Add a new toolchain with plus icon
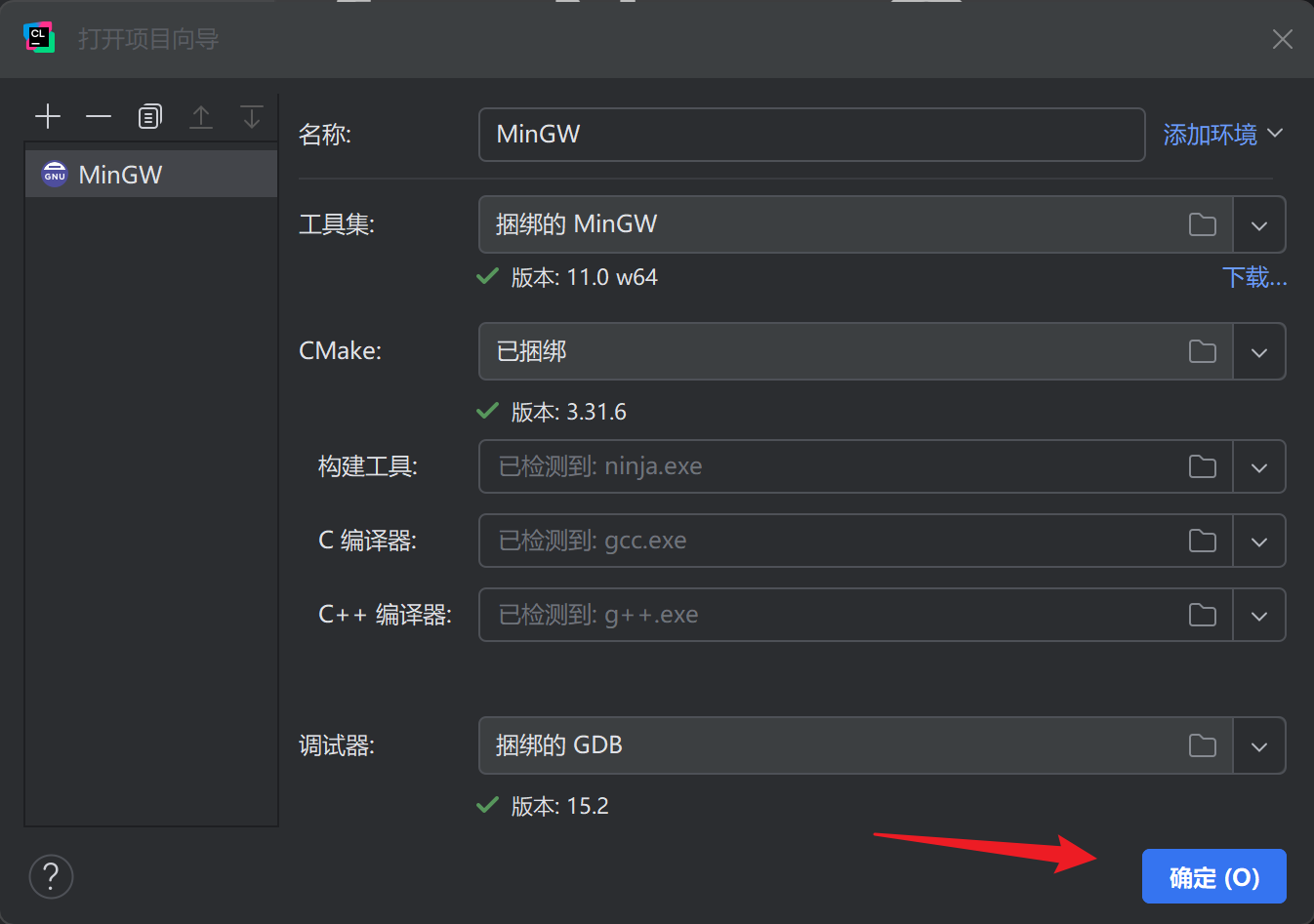 [48, 117]
